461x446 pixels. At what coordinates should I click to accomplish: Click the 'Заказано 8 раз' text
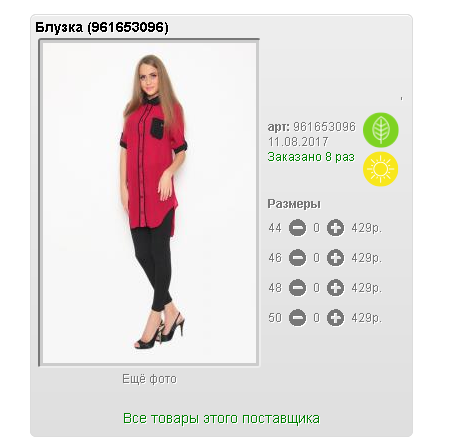(311, 157)
